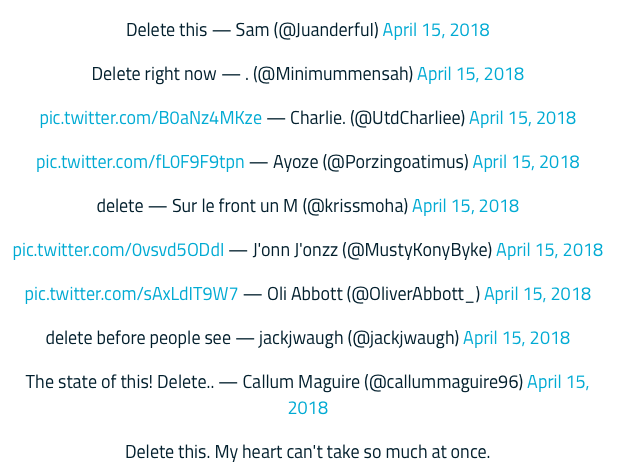Open the April 15, 2018 link after @Juanderful
Viewport: 617px width, 471px height.
point(436,30)
